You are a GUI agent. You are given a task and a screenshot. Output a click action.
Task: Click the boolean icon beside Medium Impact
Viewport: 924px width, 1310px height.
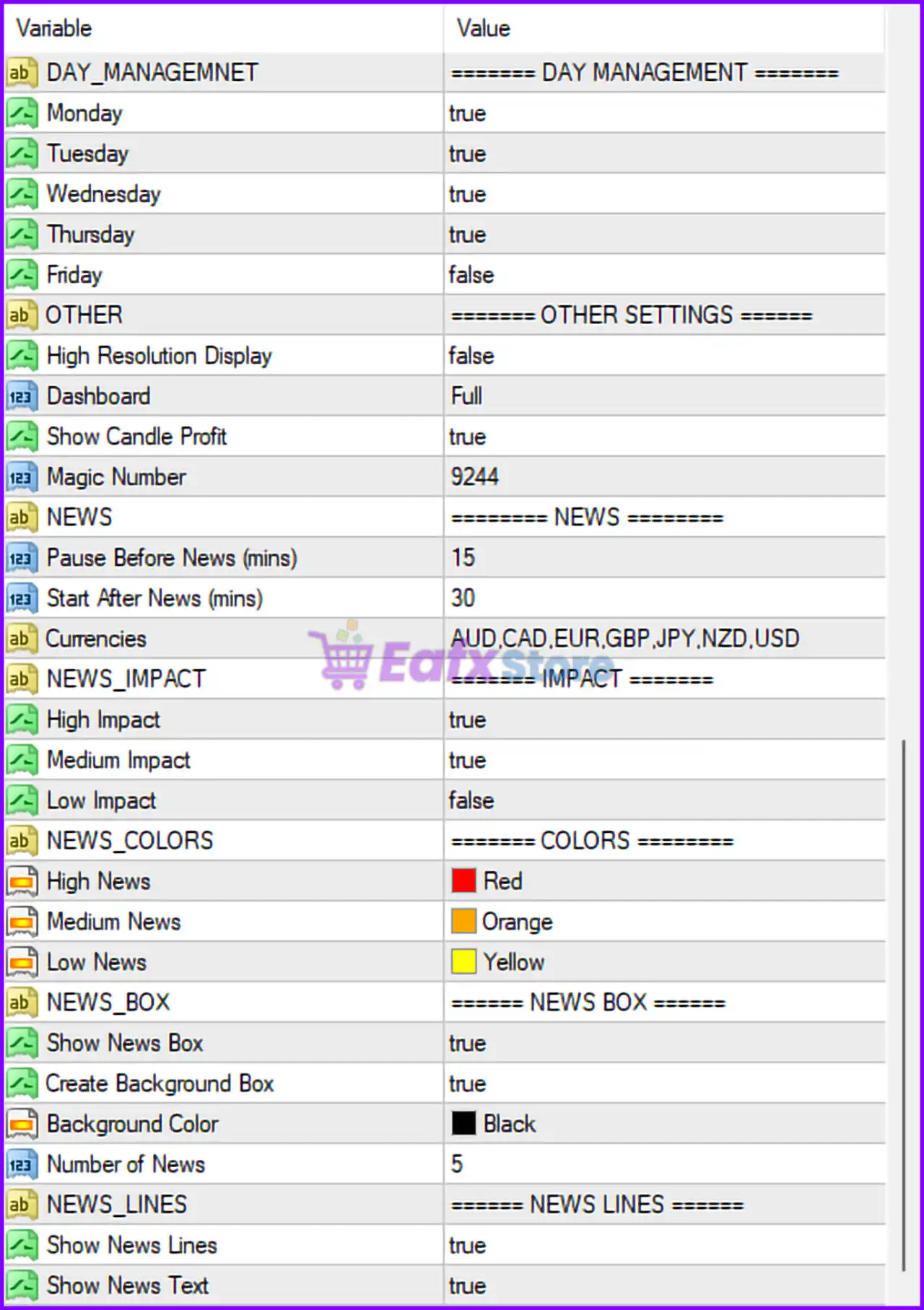pos(22,759)
